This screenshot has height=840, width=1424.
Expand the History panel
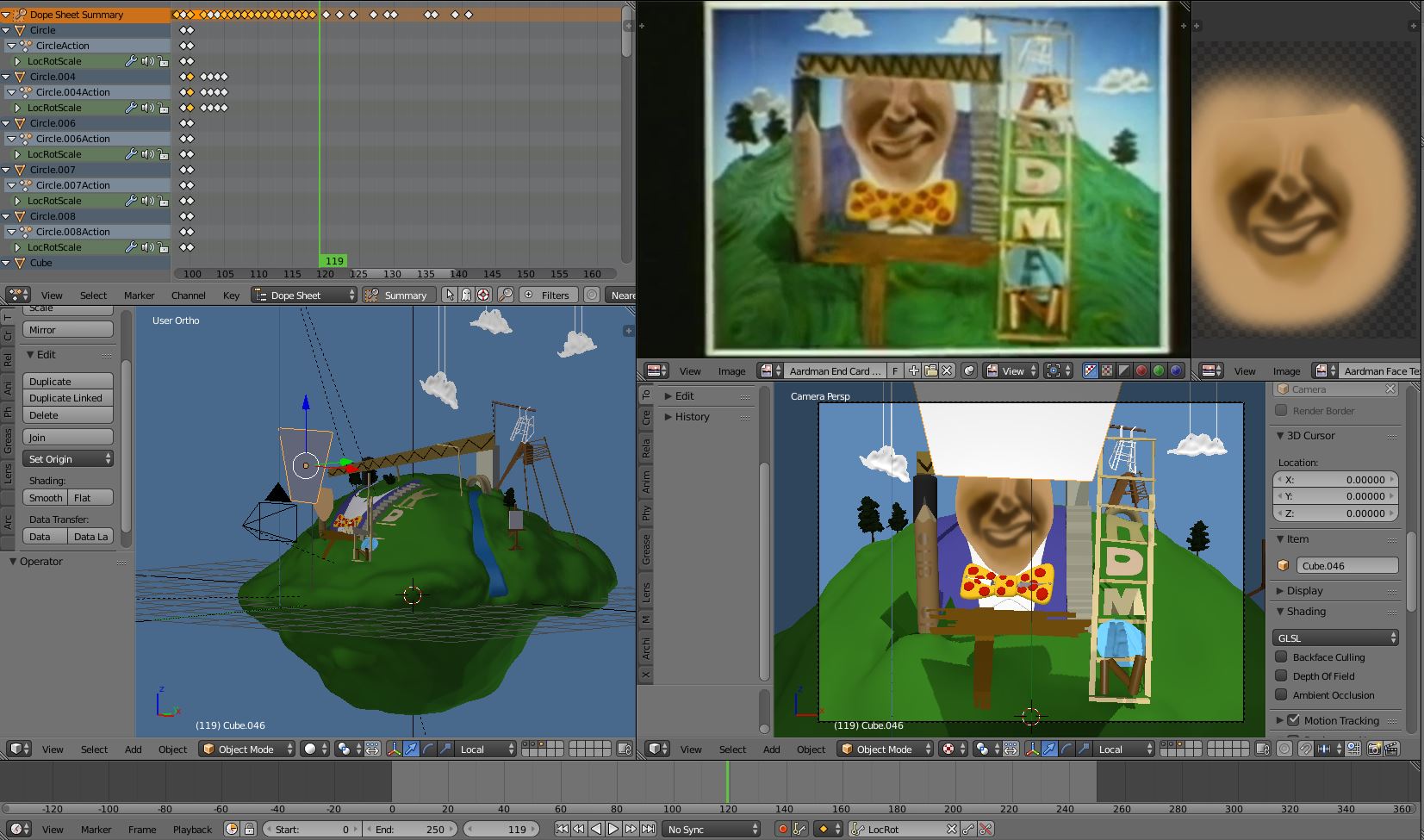click(x=692, y=417)
